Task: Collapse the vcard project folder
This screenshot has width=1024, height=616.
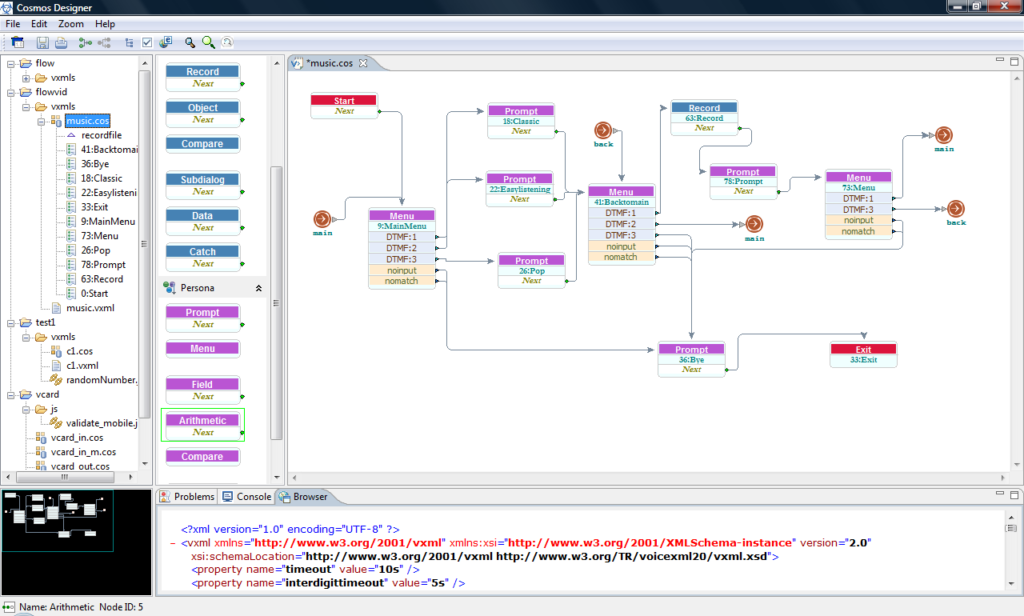Action: click(x=11, y=395)
